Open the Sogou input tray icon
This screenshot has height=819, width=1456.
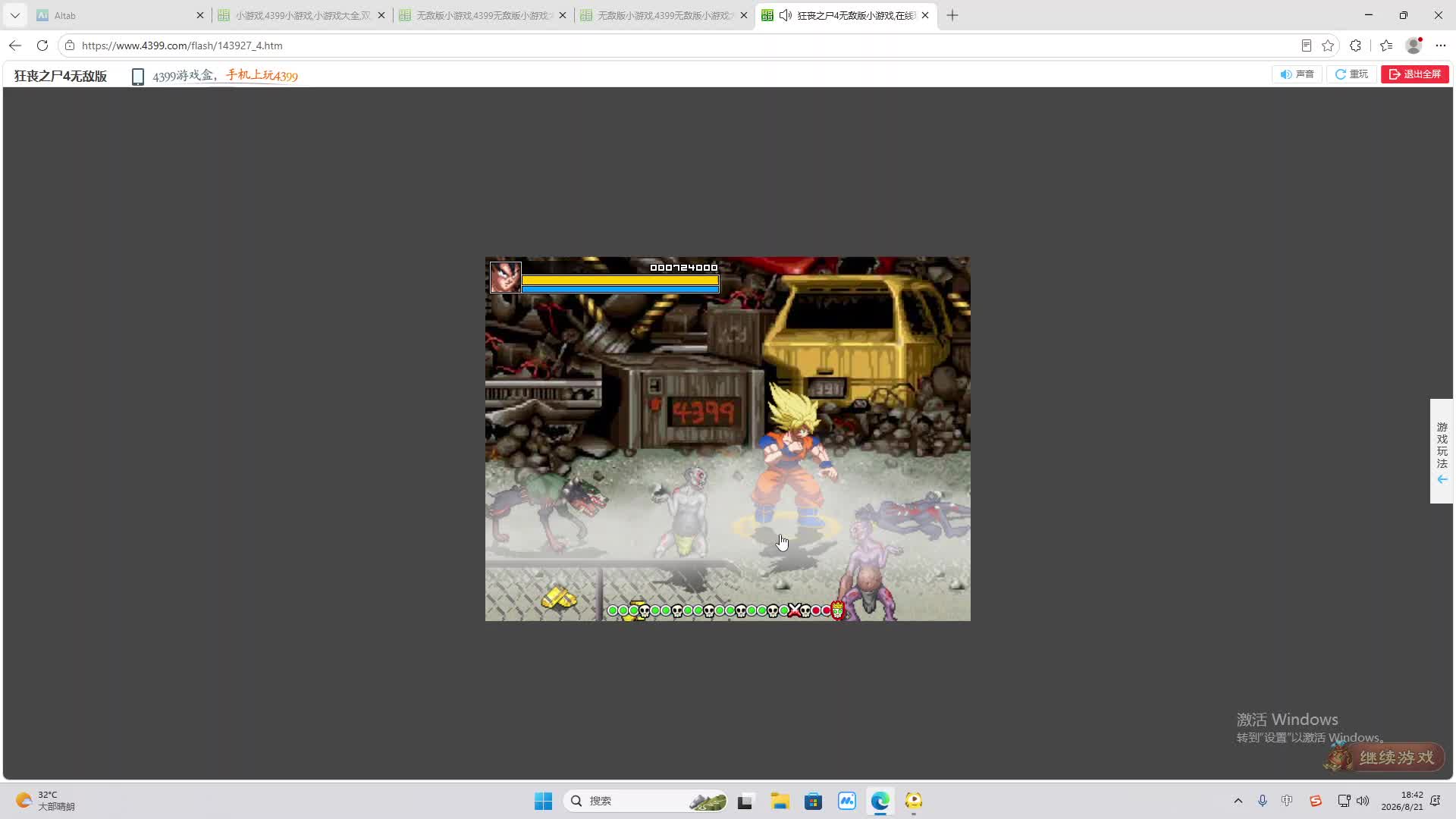point(1316,801)
